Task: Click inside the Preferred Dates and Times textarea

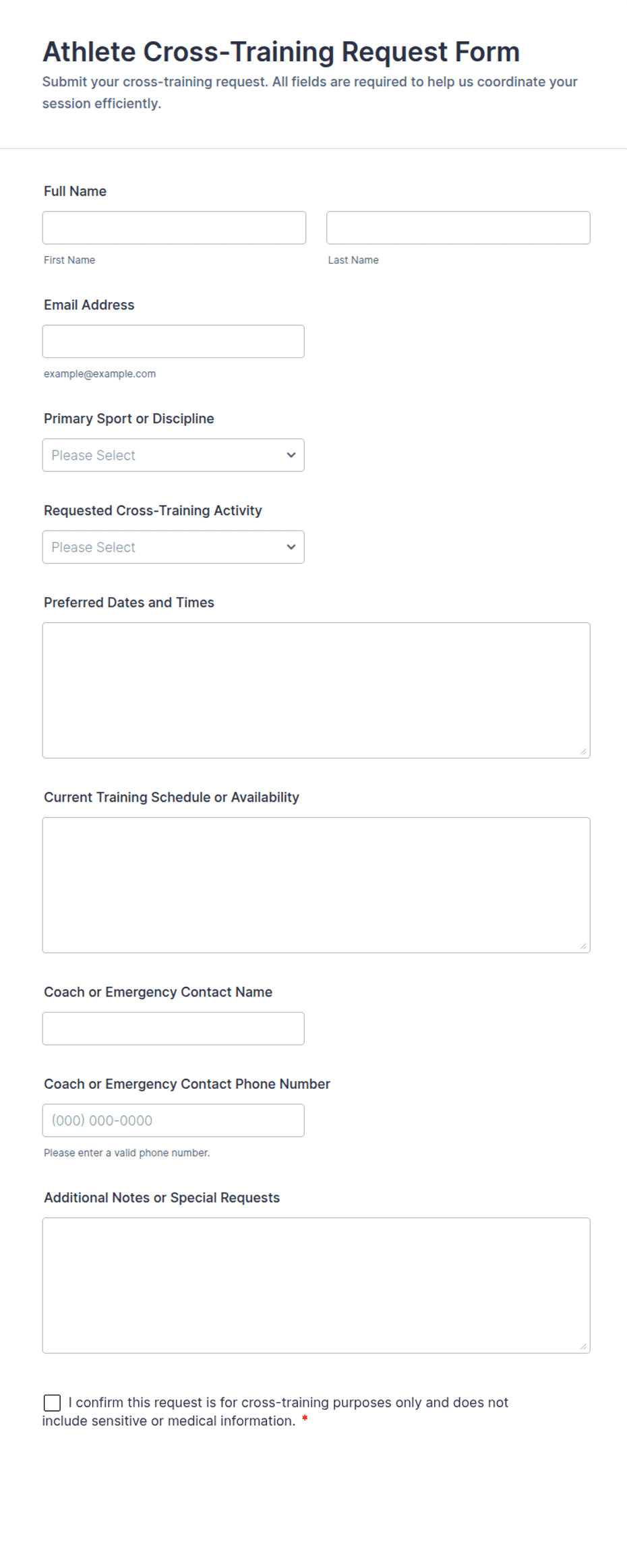Action: pyautogui.click(x=316, y=690)
